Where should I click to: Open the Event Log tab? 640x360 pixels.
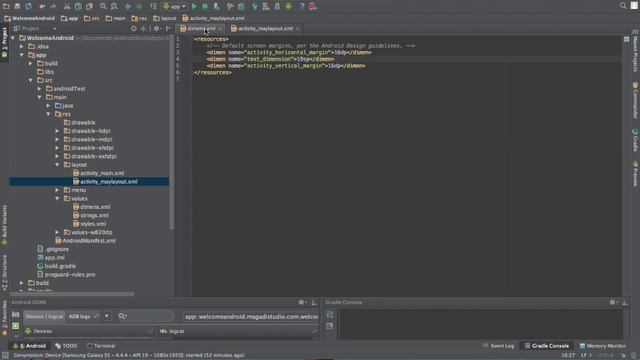tap(499, 346)
